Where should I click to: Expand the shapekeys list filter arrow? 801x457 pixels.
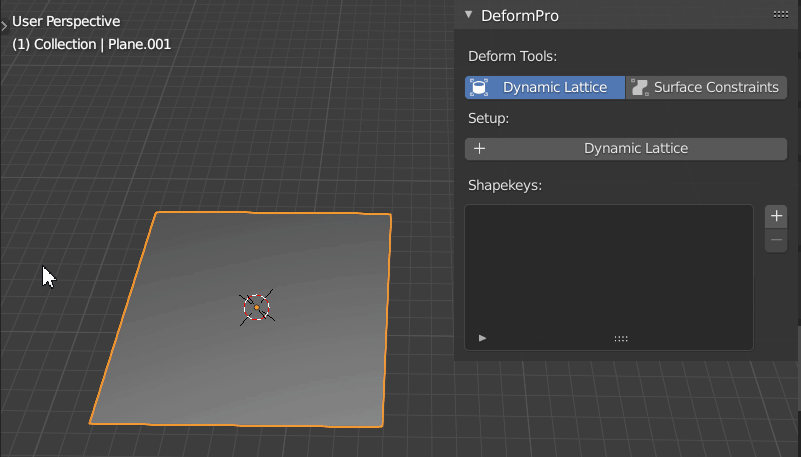(482, 338)
